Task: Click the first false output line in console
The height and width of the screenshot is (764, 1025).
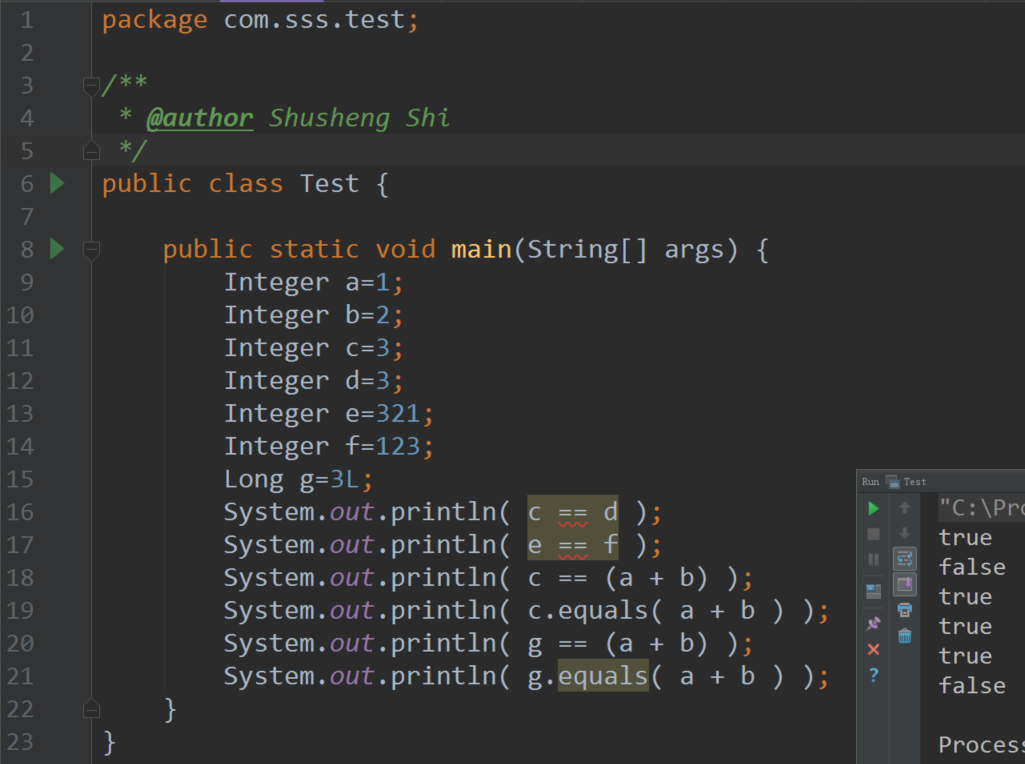Action: tap(972, 567)
